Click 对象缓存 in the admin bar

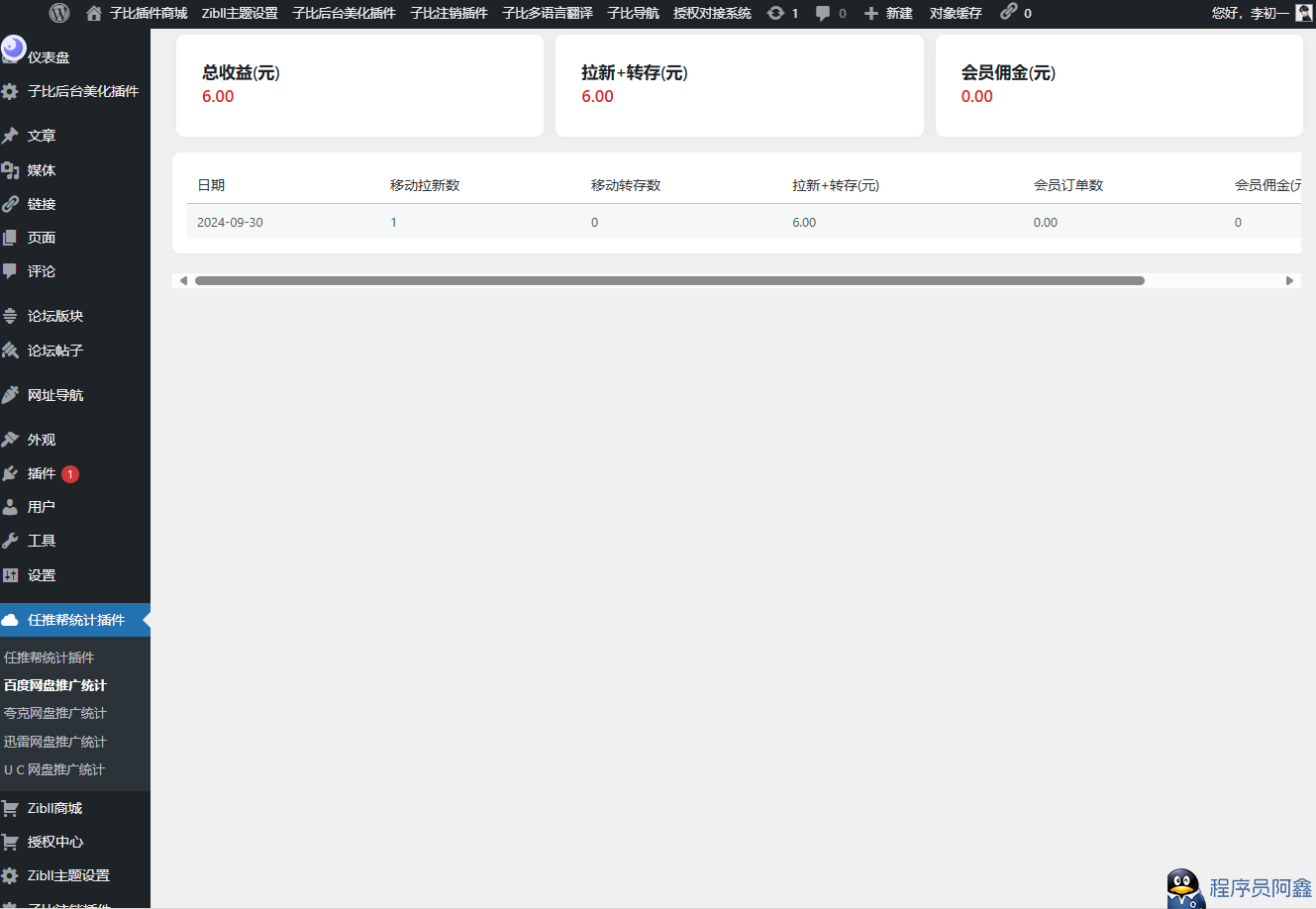956,13
